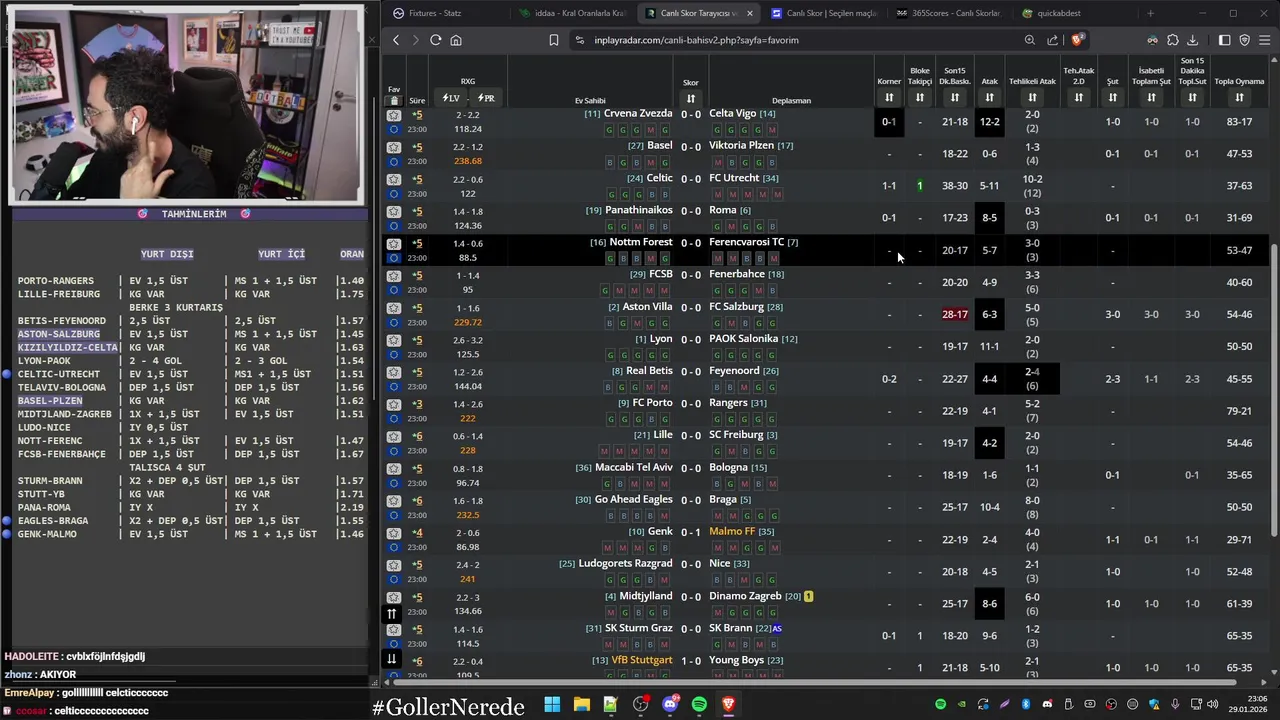
Task: Go back using the browser back arrow
Action: 396,40
